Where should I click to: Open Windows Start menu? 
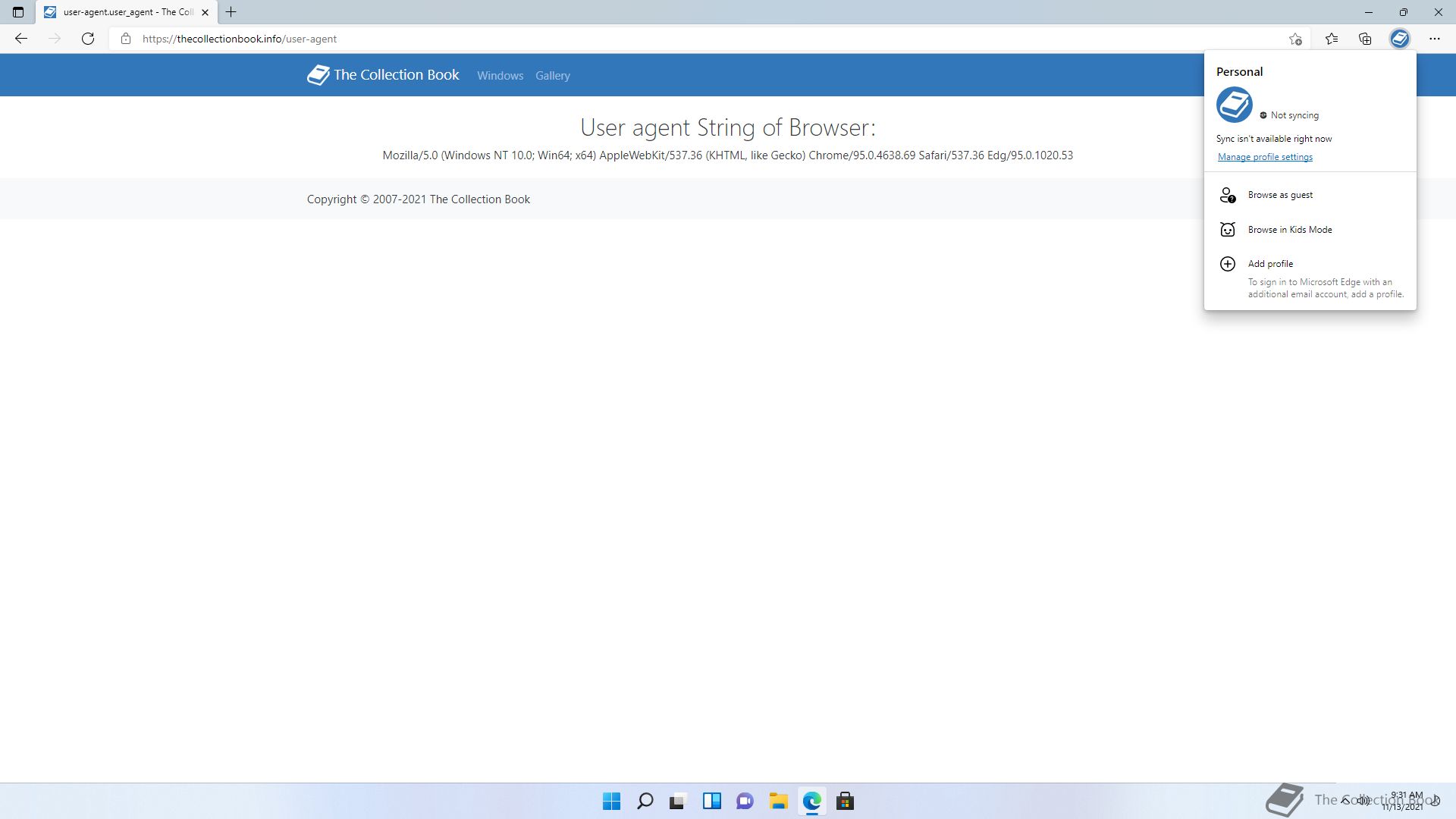611,801
